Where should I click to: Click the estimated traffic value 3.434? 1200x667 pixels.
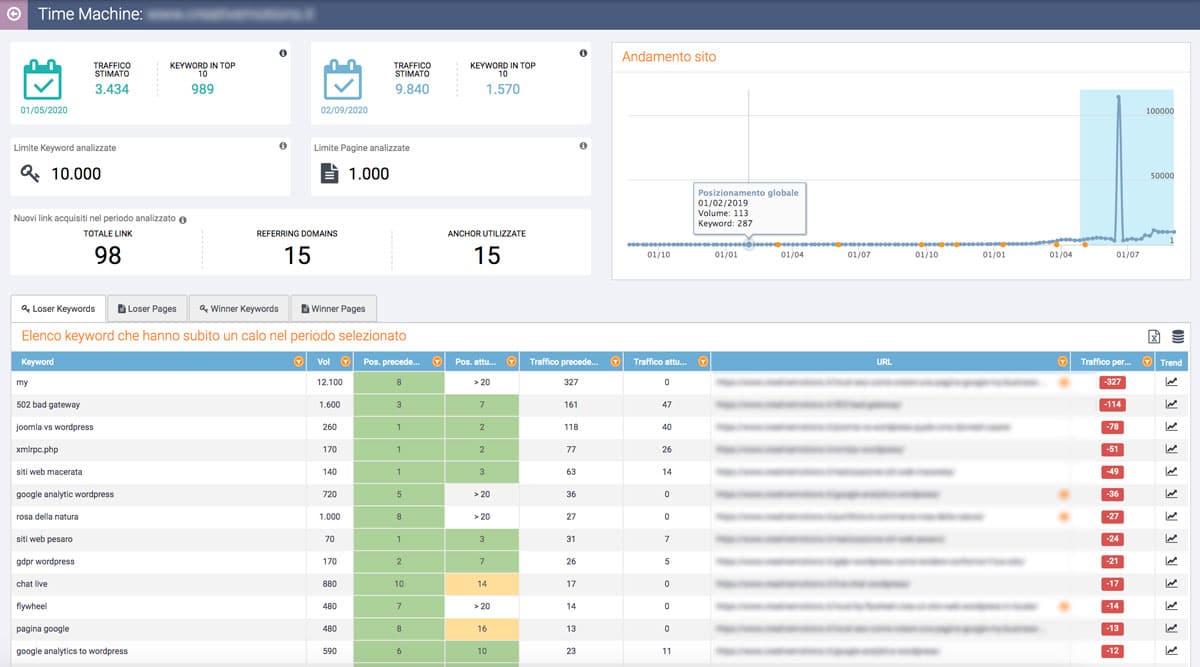tap(112, 89)
